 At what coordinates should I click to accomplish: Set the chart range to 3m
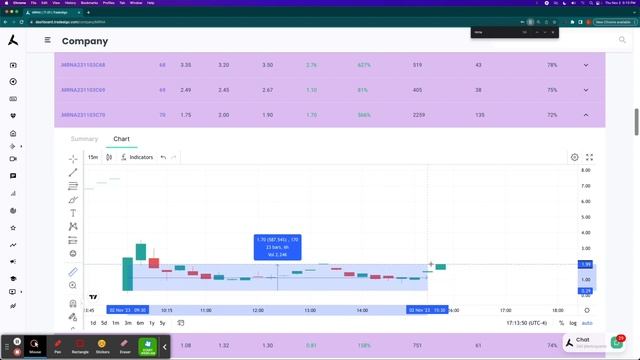[128, 323]
